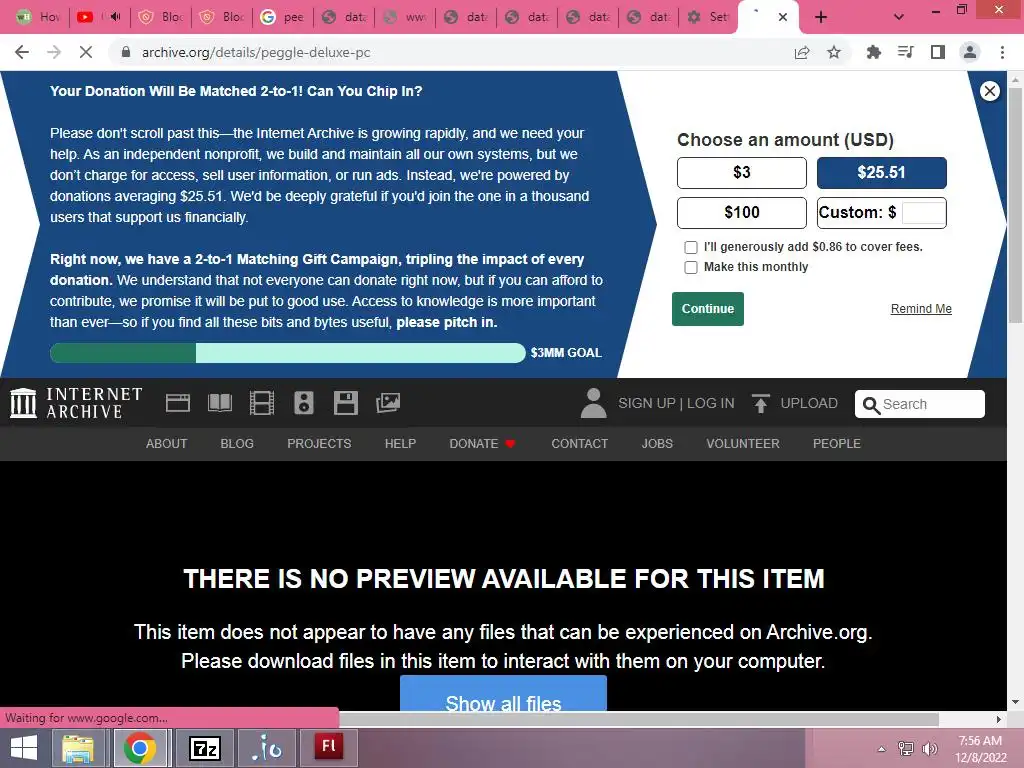Share this page from address bar
1024x768 pixels.
802,52
